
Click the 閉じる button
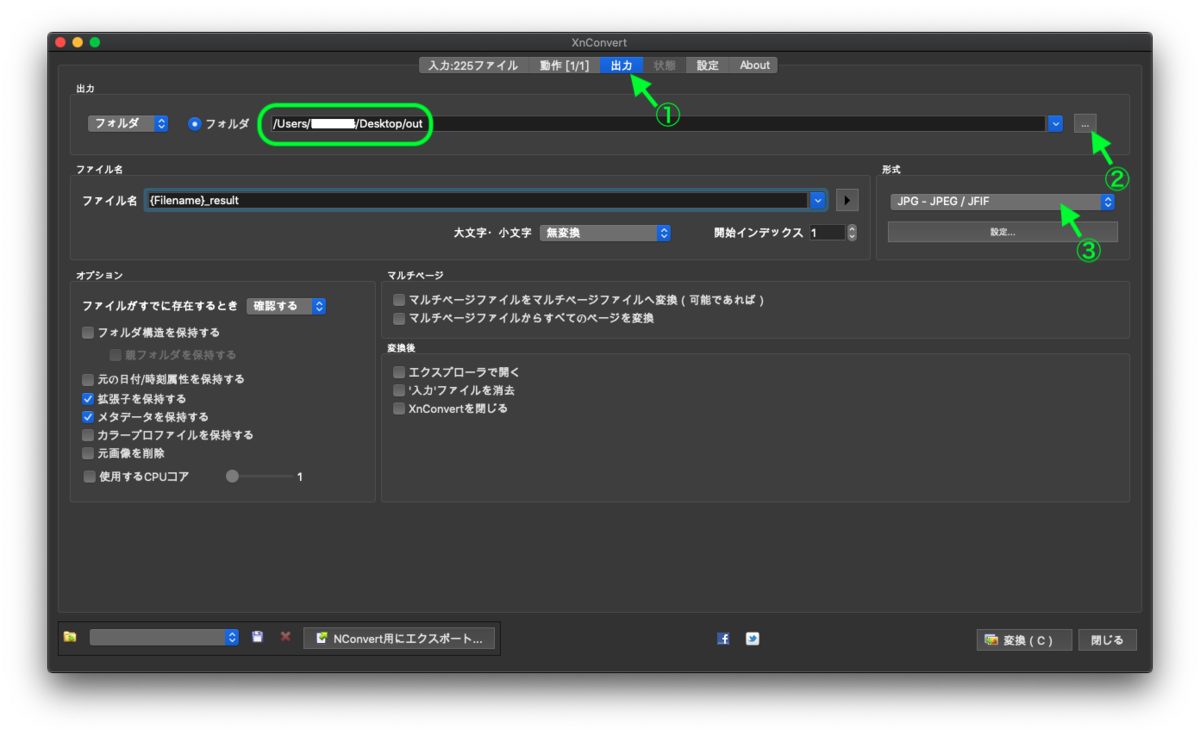click(1107, 640)
